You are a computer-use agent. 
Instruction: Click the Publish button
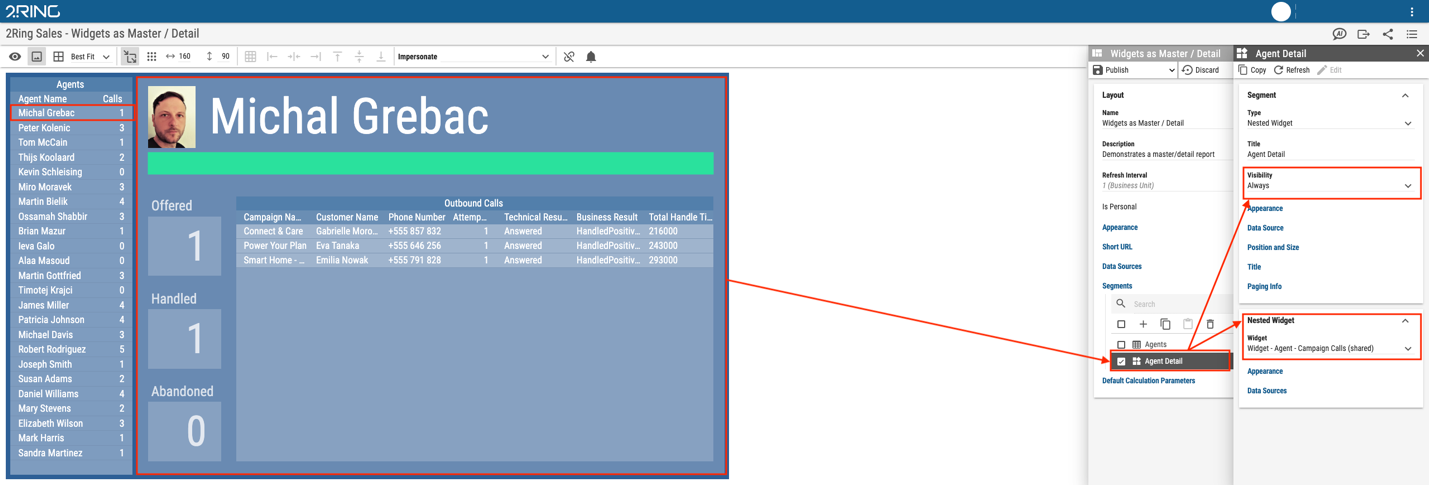(x=1132, y=70)
